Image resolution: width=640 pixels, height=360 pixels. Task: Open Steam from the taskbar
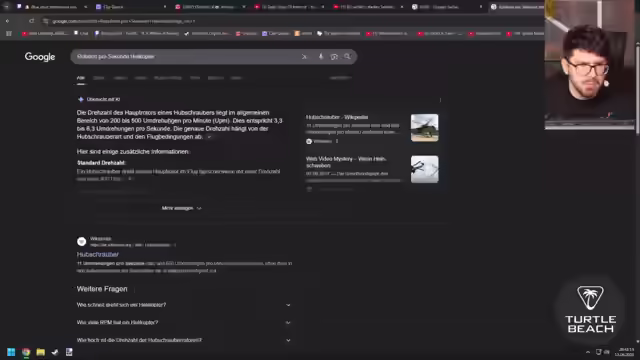click(55, 352)
